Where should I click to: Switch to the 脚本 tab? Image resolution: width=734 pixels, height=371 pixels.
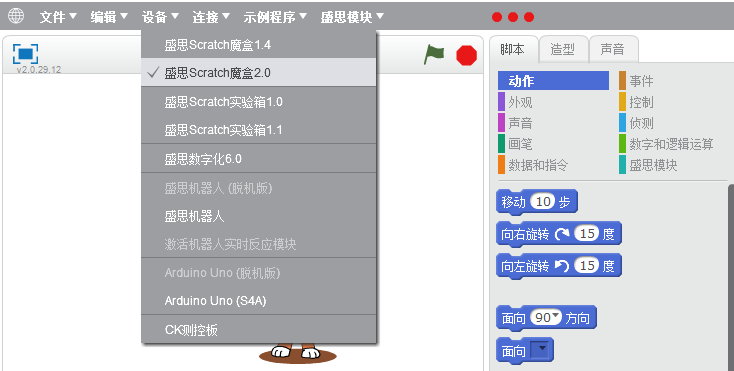[x=513, y=49]
